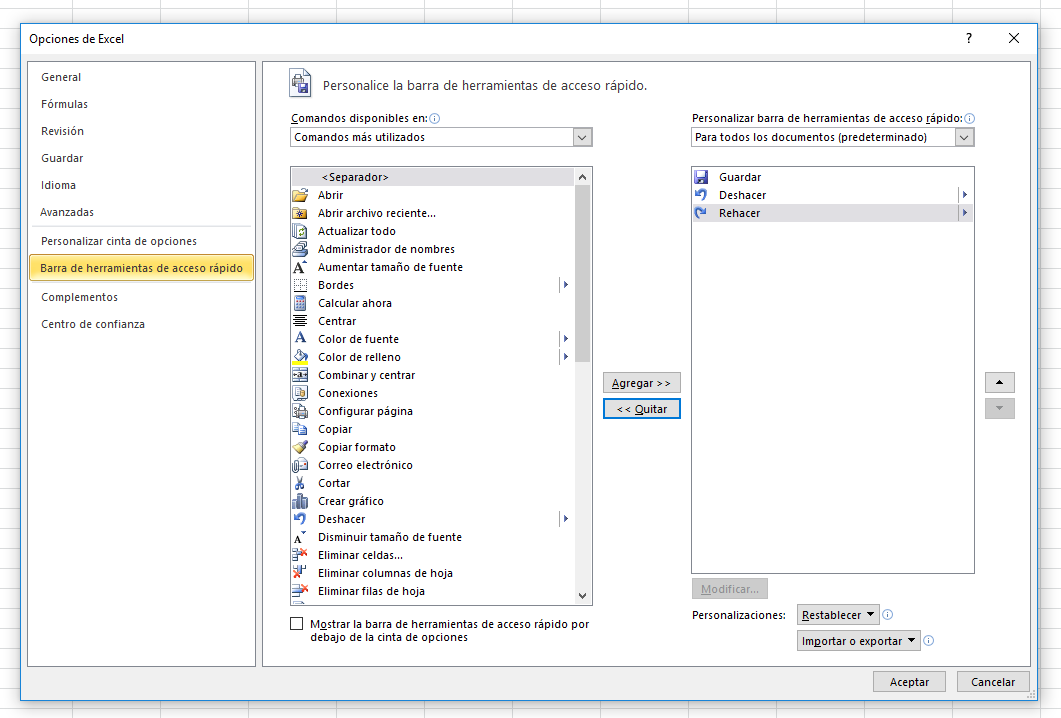The image size is (1061, 718).
Task: Select the <Separador> entry in commands list
Action: point(433,177)
